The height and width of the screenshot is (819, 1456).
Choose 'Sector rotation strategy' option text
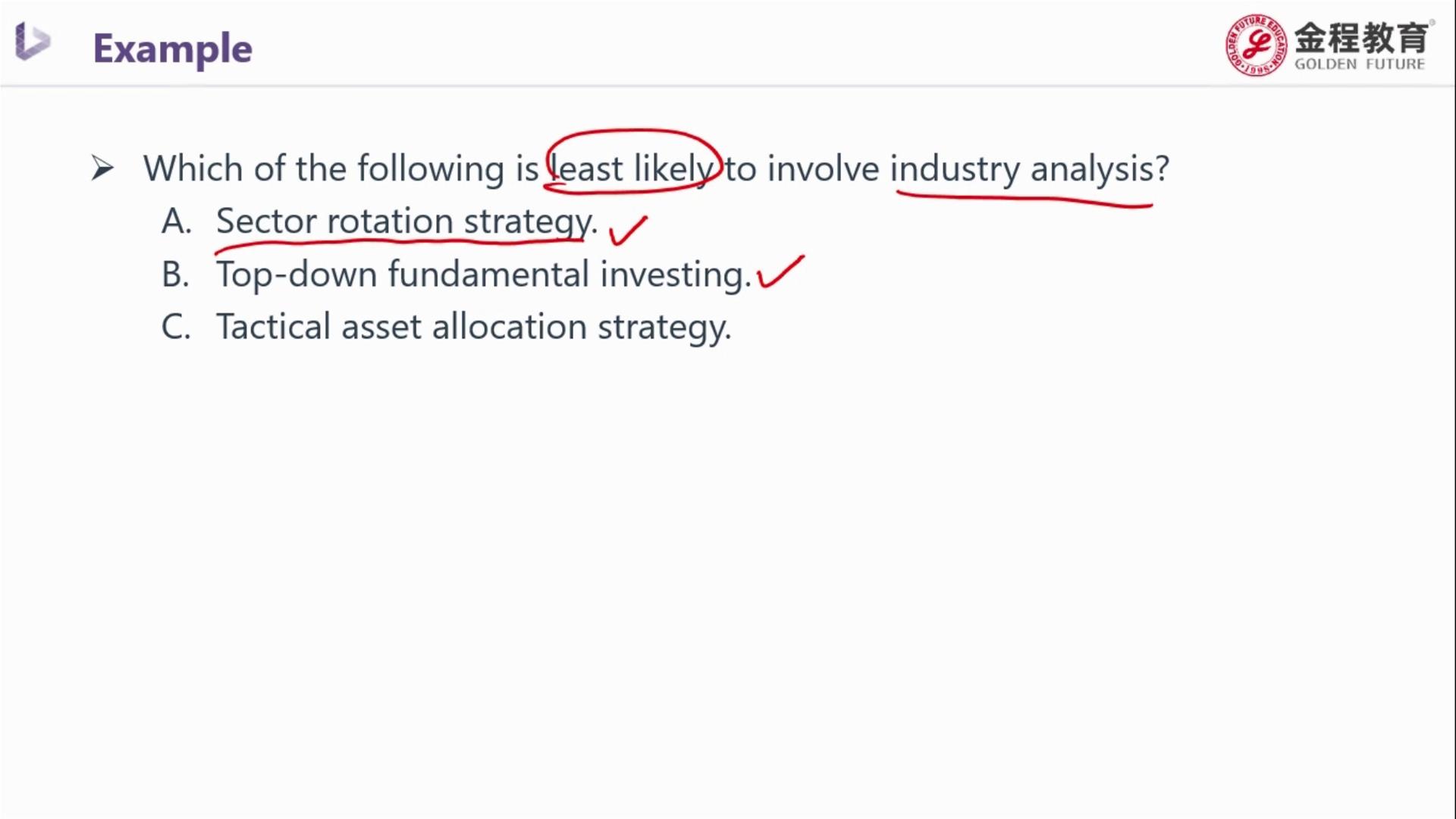coord(406,222)
